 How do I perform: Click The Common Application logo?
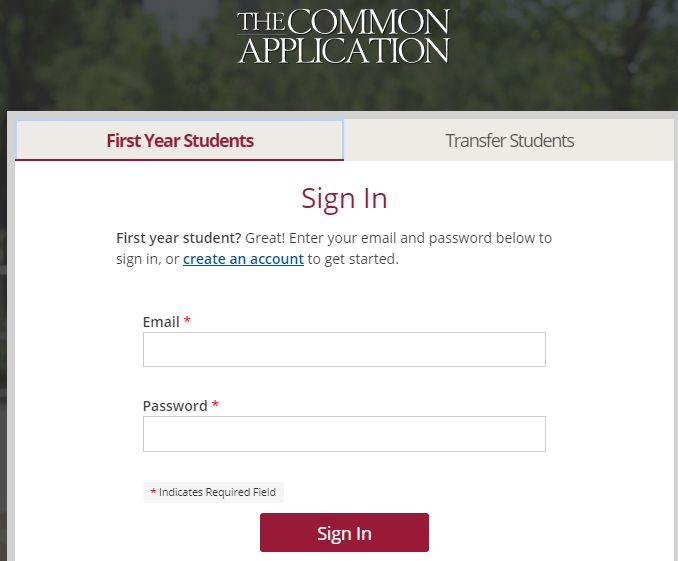(x=343, y=36)
